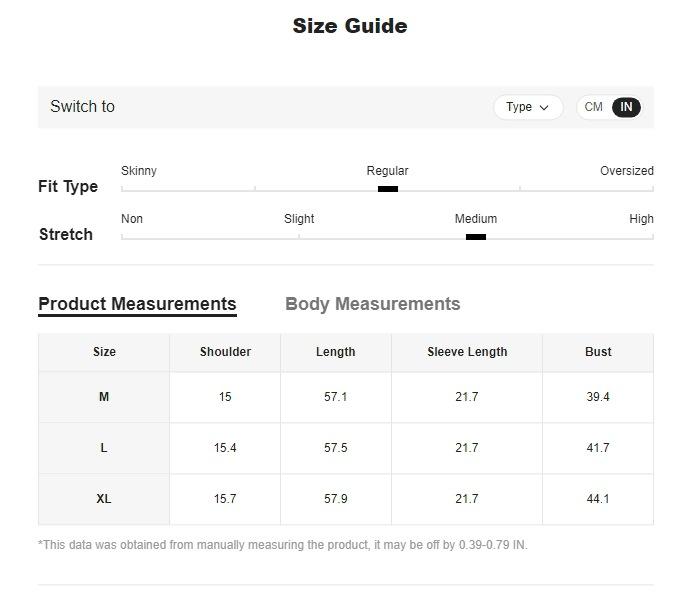
Task: Switch to the Body Measurements tab
Action: point(372,304)
